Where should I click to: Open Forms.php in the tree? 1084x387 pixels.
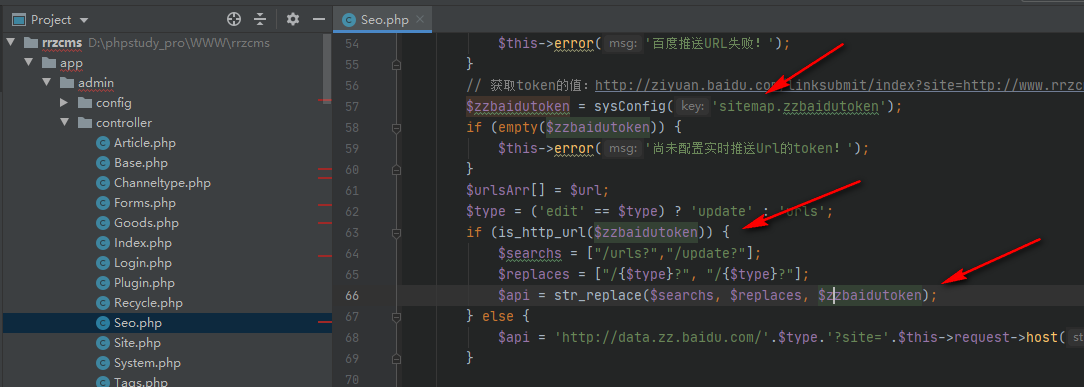144,203
